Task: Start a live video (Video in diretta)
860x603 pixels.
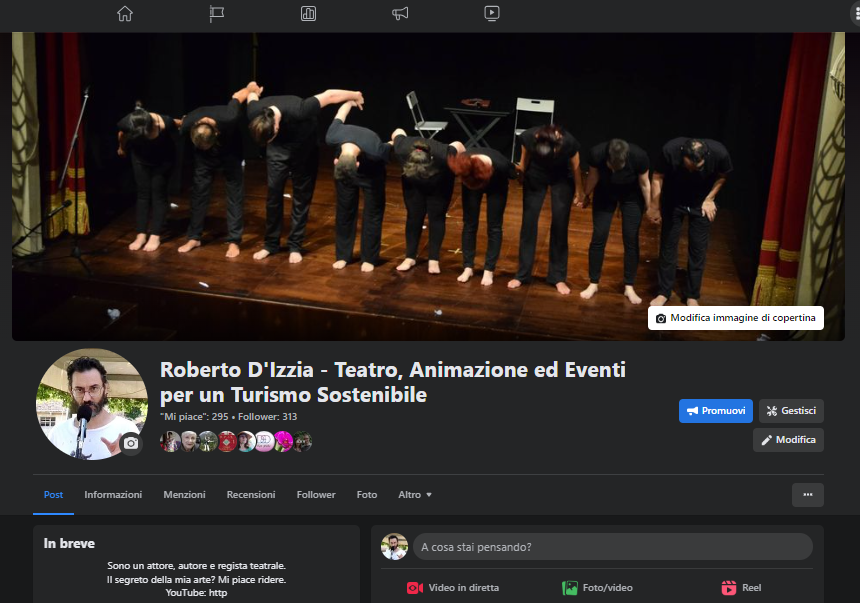Action: 453,588
